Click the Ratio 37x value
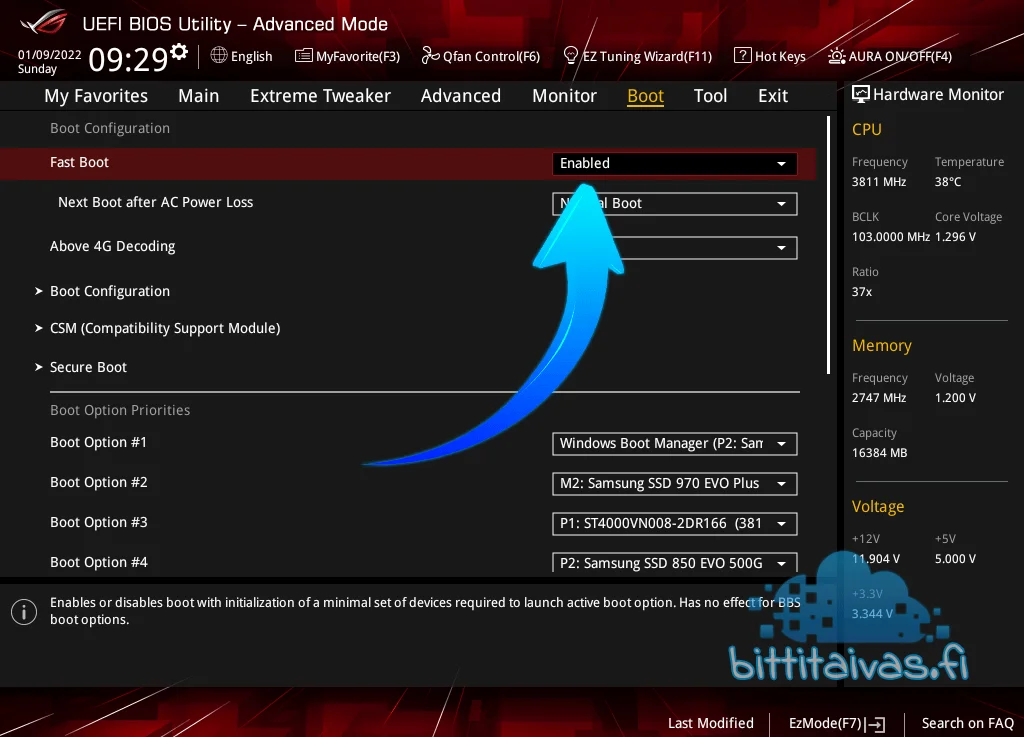1024x737 pixels. [861, 292]
